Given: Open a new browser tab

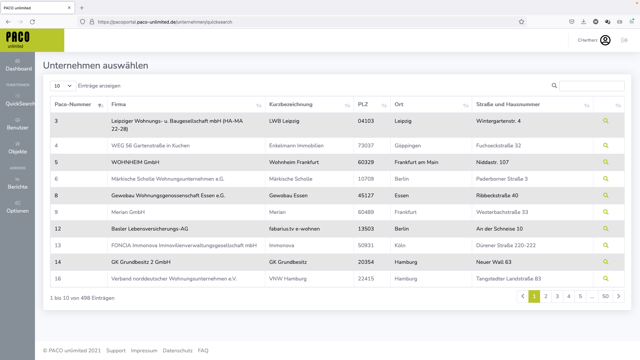Looking at the screenshot, I should (x=82, y=8).
